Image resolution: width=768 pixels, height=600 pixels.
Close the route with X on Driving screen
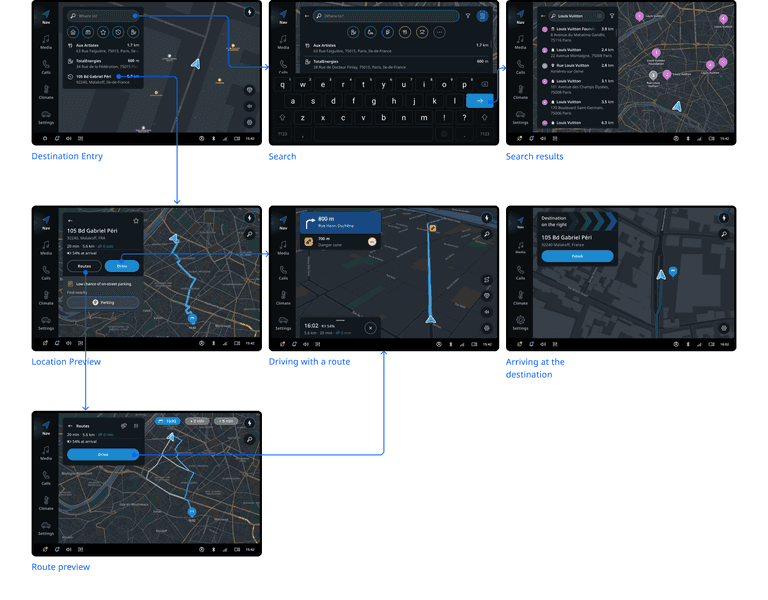(x=370, y=327)
